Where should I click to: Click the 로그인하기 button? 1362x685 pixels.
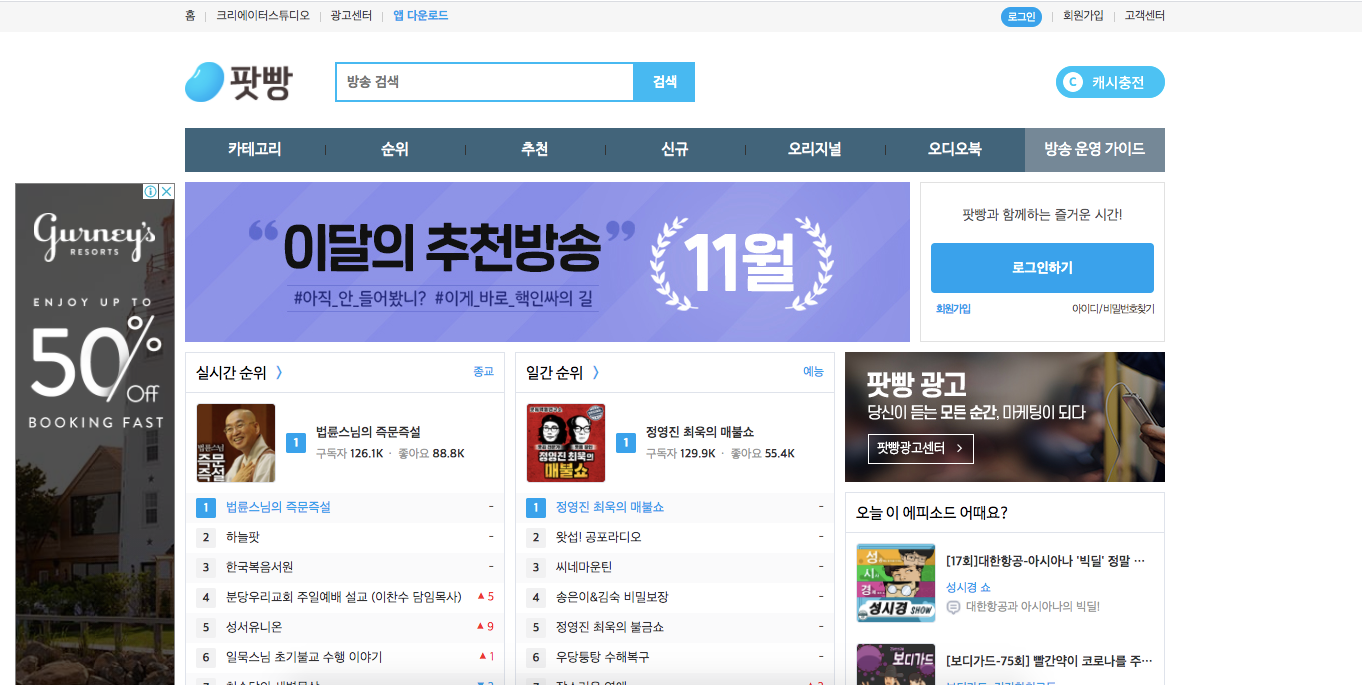pos(1042,268)
